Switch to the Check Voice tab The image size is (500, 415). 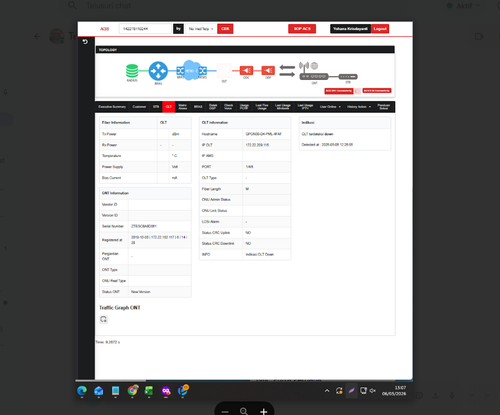click(228, 107)
